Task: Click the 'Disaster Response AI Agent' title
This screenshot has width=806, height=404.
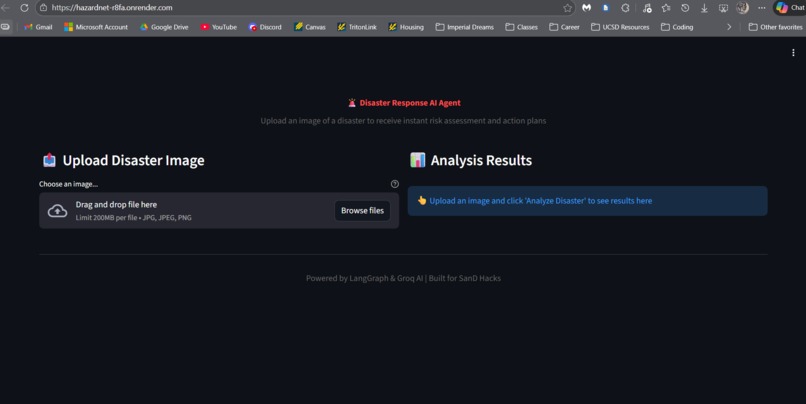Action: coord(410,103)
